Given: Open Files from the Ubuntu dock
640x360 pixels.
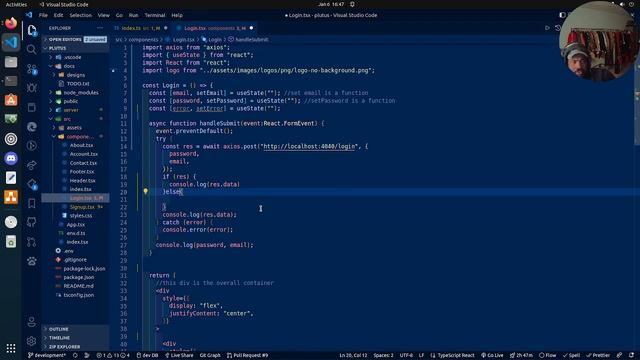Looking at the screenshot, I should (x=11, y=62).
